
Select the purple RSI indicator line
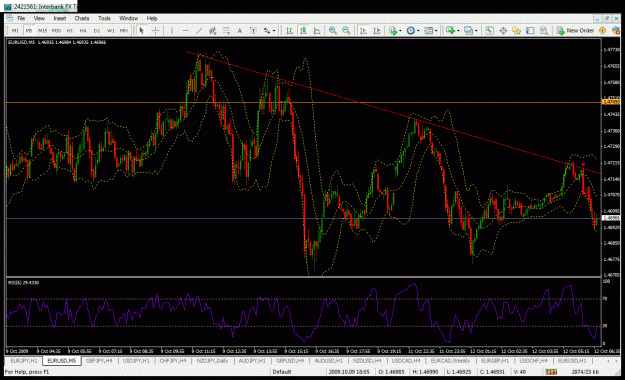coord(303,313)
